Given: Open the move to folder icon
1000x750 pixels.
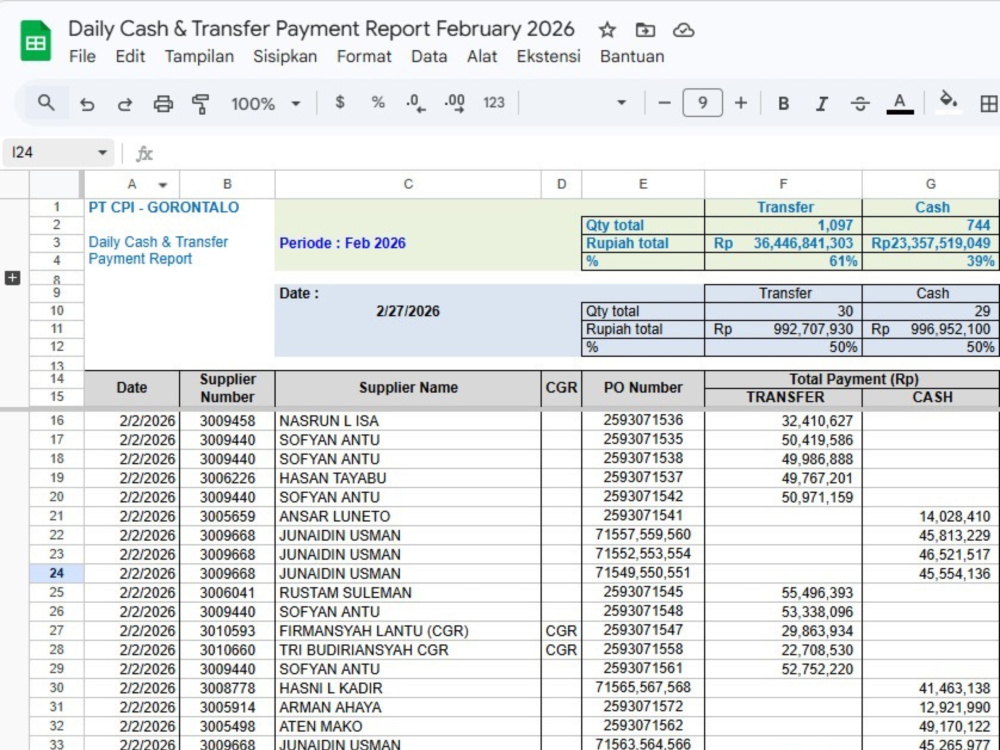Looking at the screenshot, I should (645, 30).
